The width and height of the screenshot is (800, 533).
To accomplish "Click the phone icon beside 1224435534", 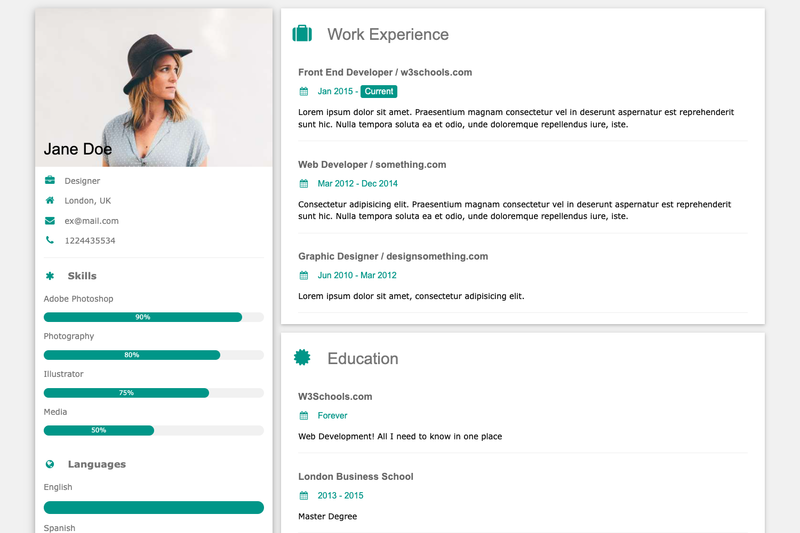I will coord(49,240).
